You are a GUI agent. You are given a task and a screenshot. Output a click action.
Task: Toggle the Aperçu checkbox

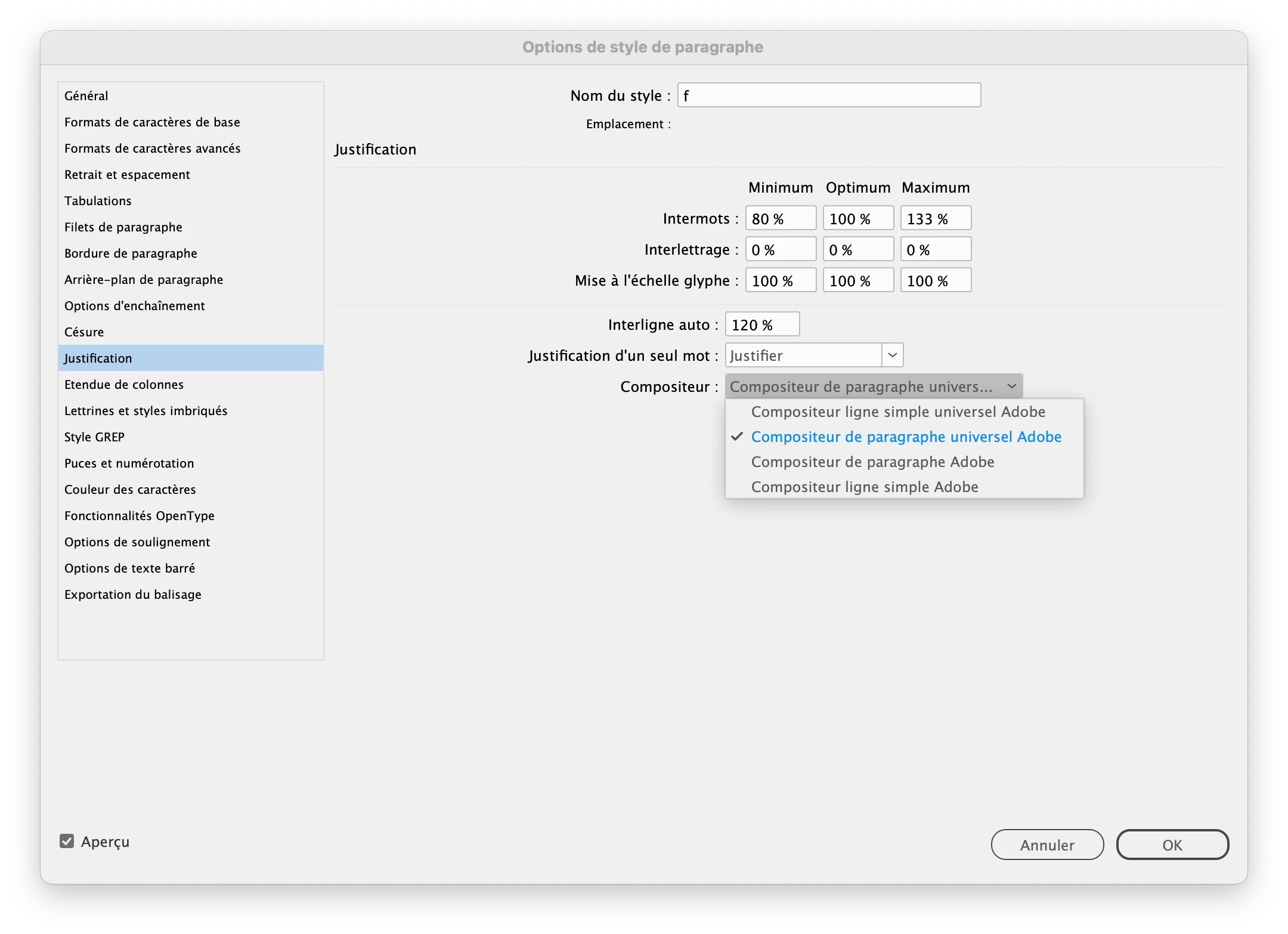pyautogui.click(x=67, y=842)
